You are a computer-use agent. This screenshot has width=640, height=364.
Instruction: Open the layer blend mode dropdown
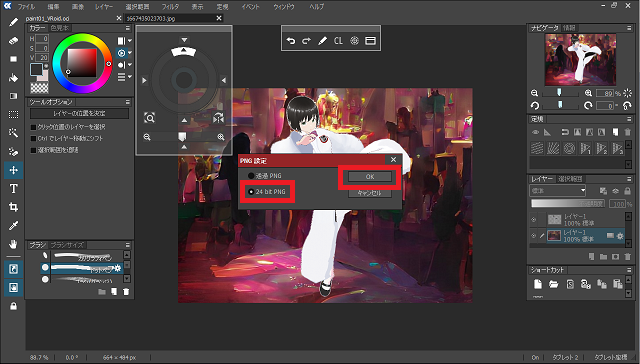(x=558, y=191)
